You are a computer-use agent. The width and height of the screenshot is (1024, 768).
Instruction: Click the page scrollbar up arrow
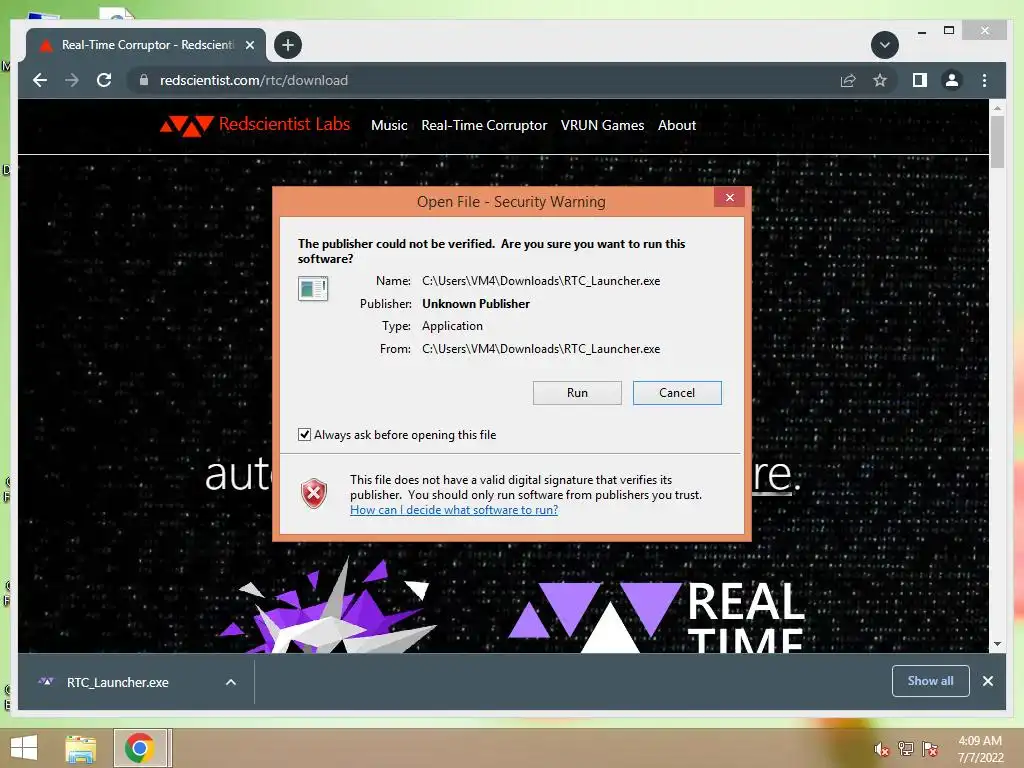coord(997,108)
